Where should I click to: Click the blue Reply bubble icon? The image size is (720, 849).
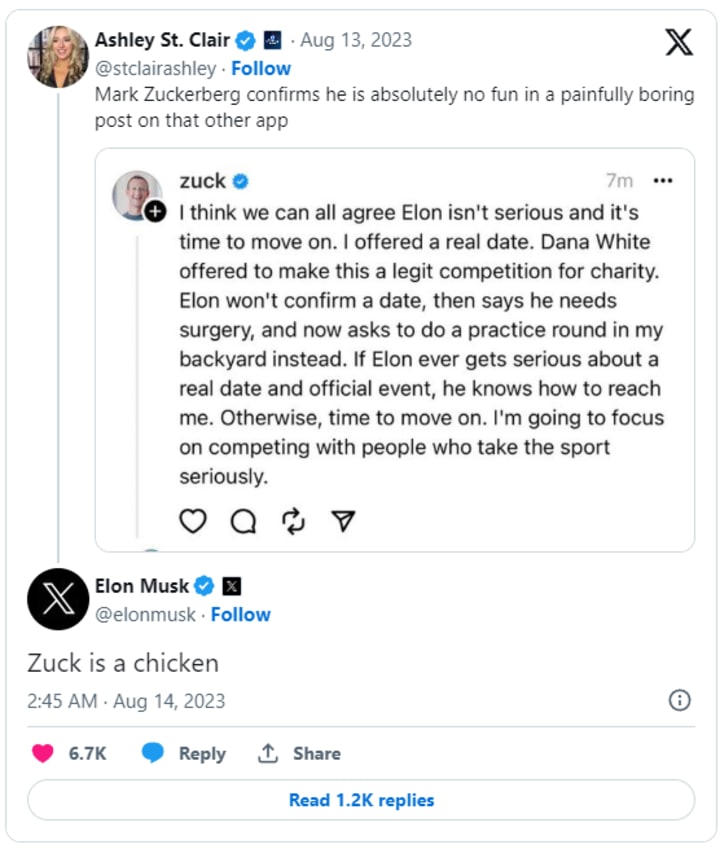pos(152,753)
